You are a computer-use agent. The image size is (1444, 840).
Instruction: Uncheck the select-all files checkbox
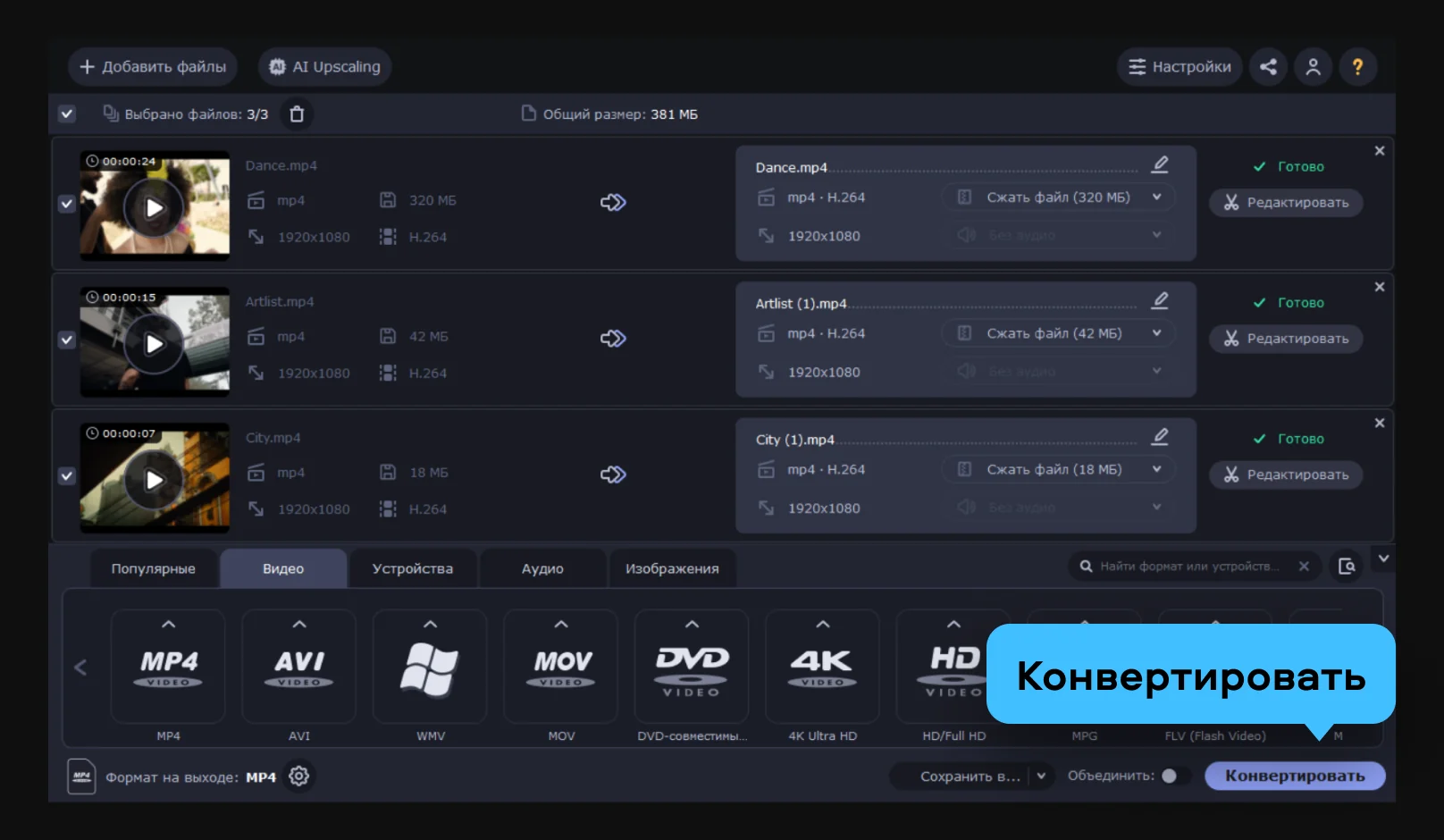[x=67, y=114]
